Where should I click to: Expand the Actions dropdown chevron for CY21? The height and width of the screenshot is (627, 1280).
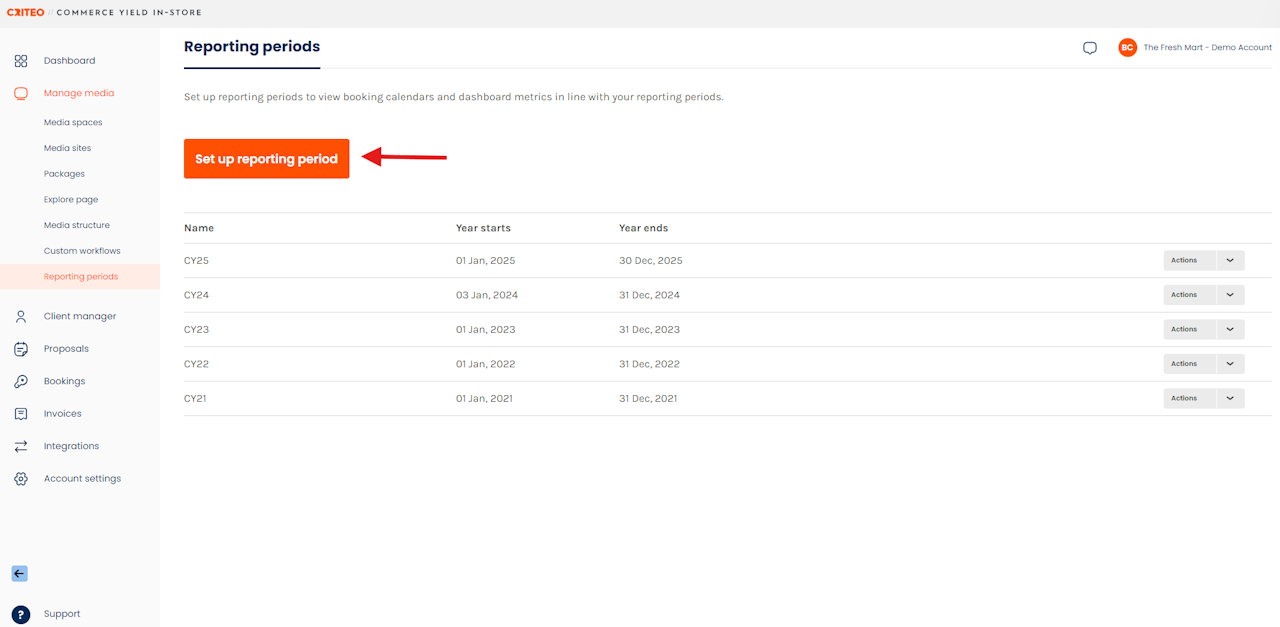[x=1230, y=398]
